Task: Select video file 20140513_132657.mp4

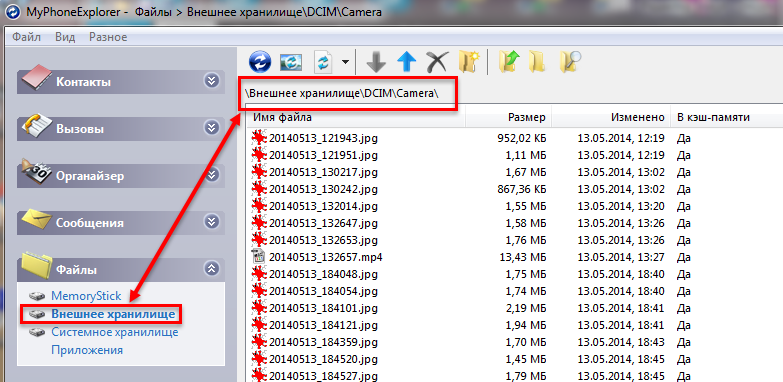Action: point(326,257)
